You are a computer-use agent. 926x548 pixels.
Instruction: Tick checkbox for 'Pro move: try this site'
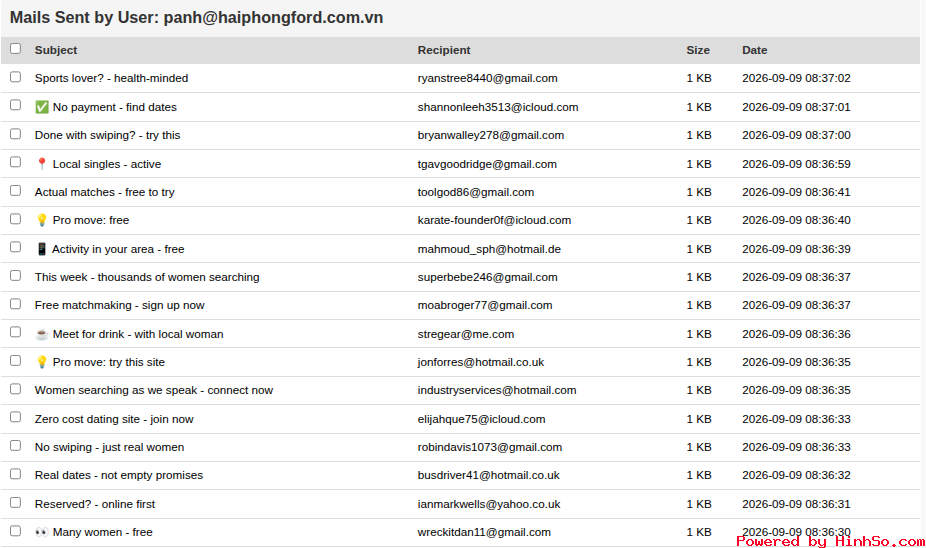[x=15, y=360]
